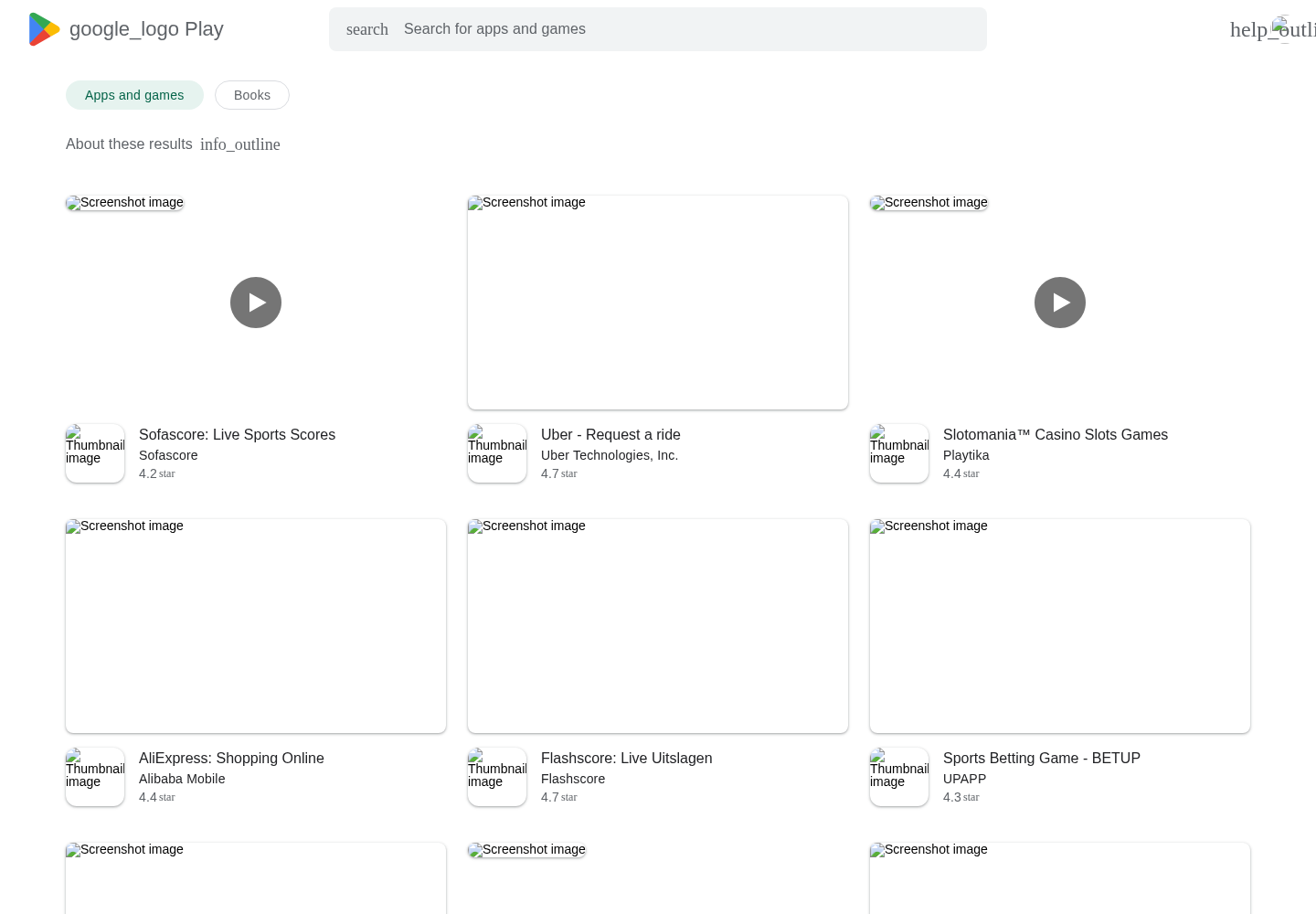This screenshot has height=914, width=1316.
Task: Click the Uber thumbnail icon
Action: [497, 453]
